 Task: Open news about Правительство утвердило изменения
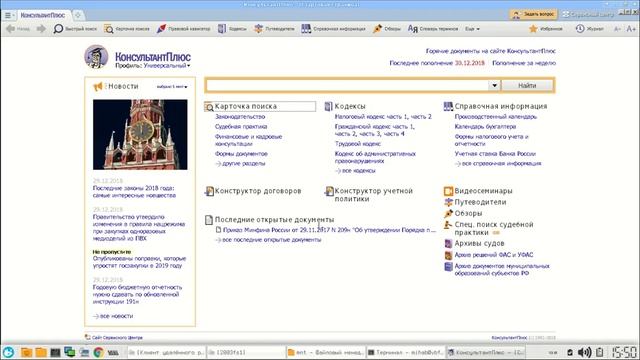tap(139, 227)
